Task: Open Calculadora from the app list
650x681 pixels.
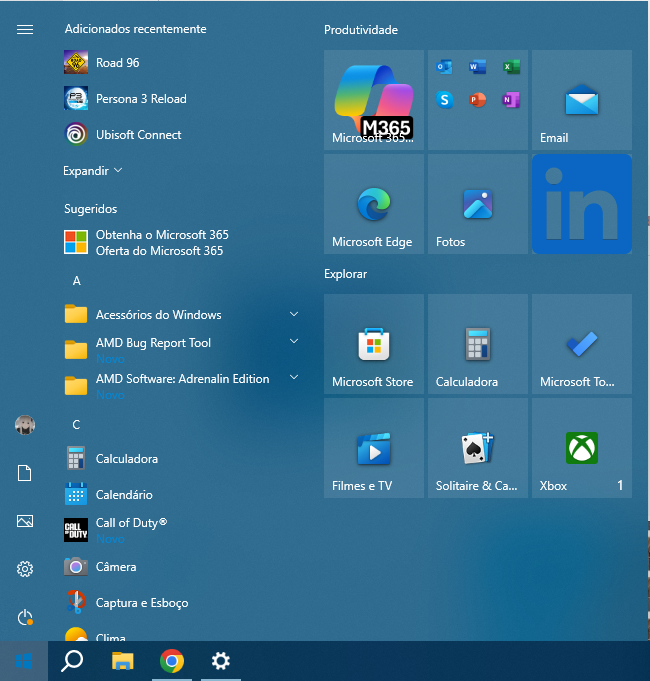Action: 182,459
